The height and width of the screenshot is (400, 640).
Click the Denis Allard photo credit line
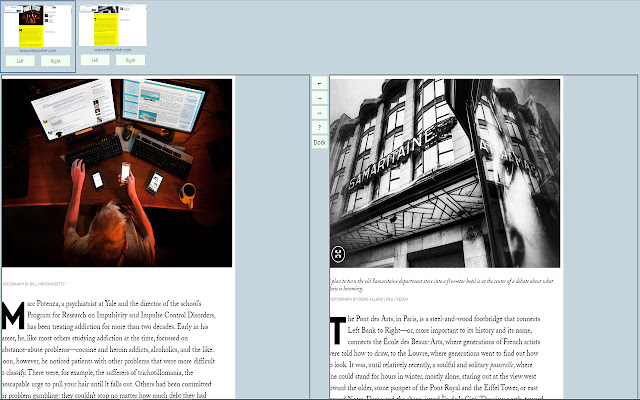[x=369, y=299]
